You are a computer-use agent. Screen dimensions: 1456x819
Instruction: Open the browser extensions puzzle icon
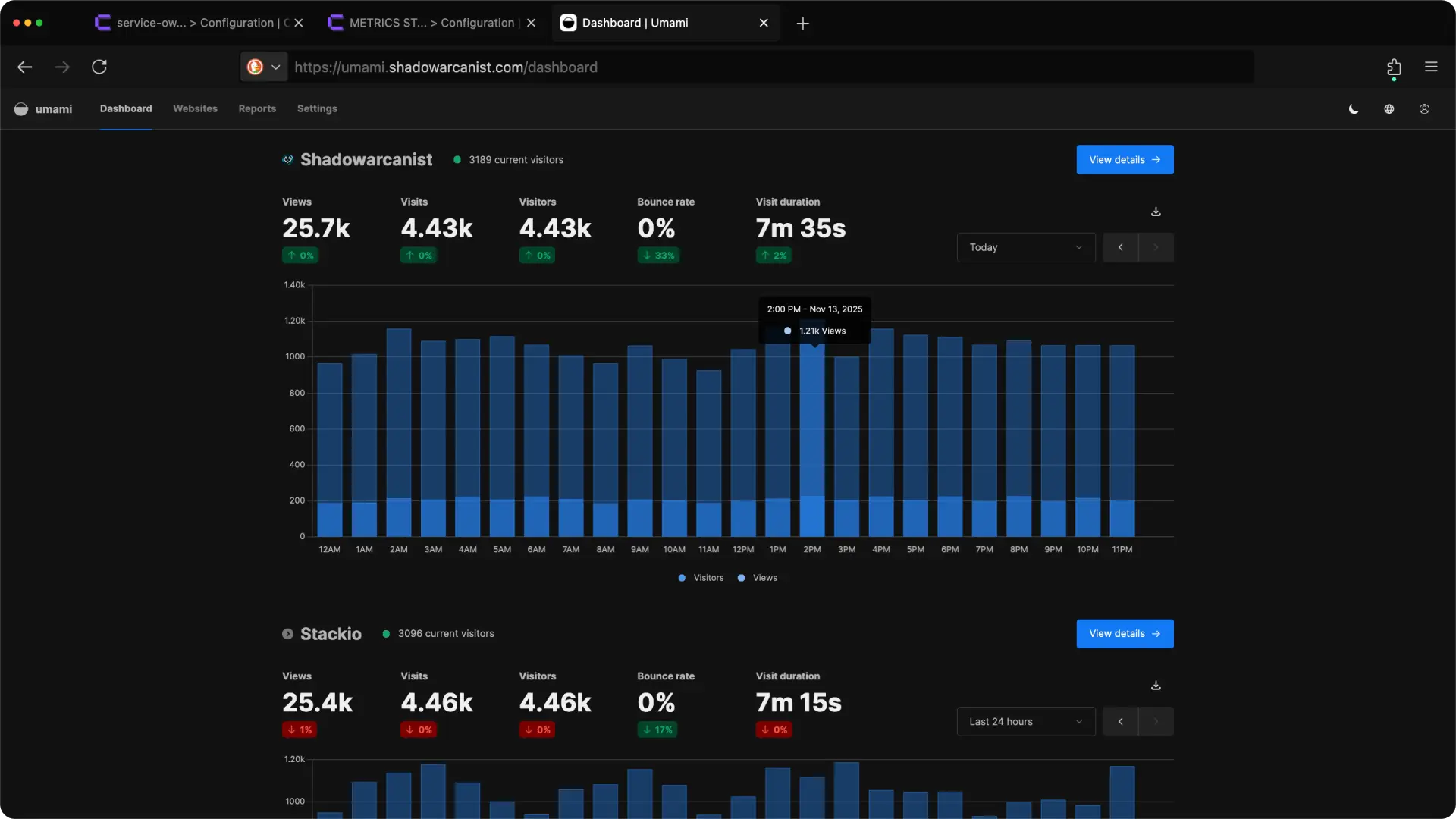pos(1394,67)
